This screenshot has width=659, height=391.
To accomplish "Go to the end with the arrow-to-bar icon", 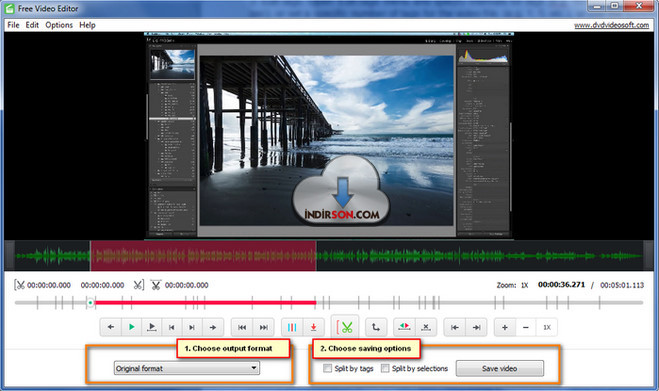I will click(x=476, y=327).
